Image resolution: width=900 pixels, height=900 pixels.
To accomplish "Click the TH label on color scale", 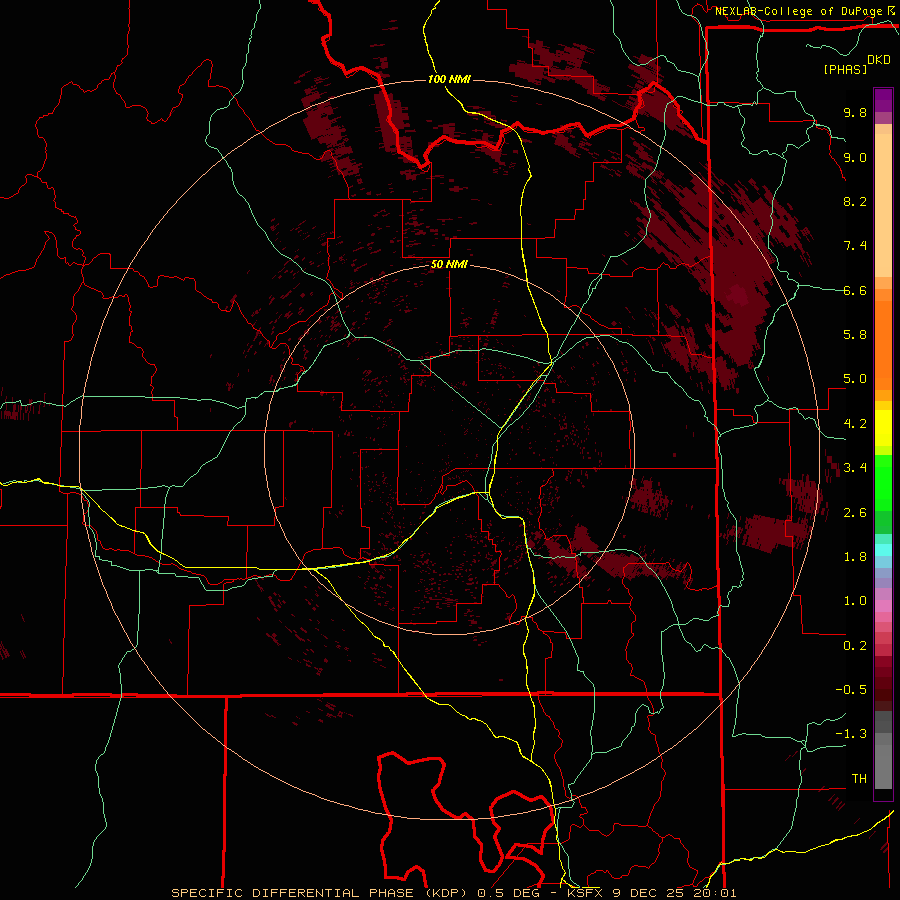I will pyautogui.click(x=859, y=779).
